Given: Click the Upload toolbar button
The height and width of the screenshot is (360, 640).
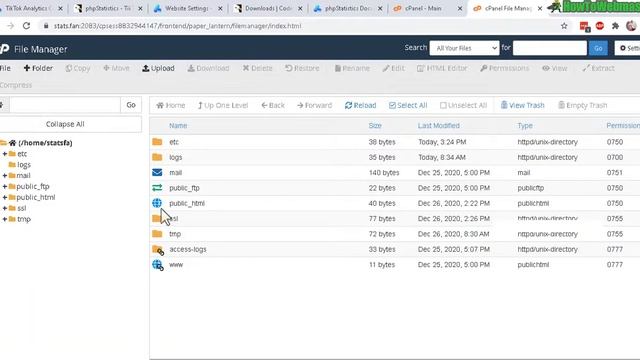Looking at the screenshot, I should [158, 68].
